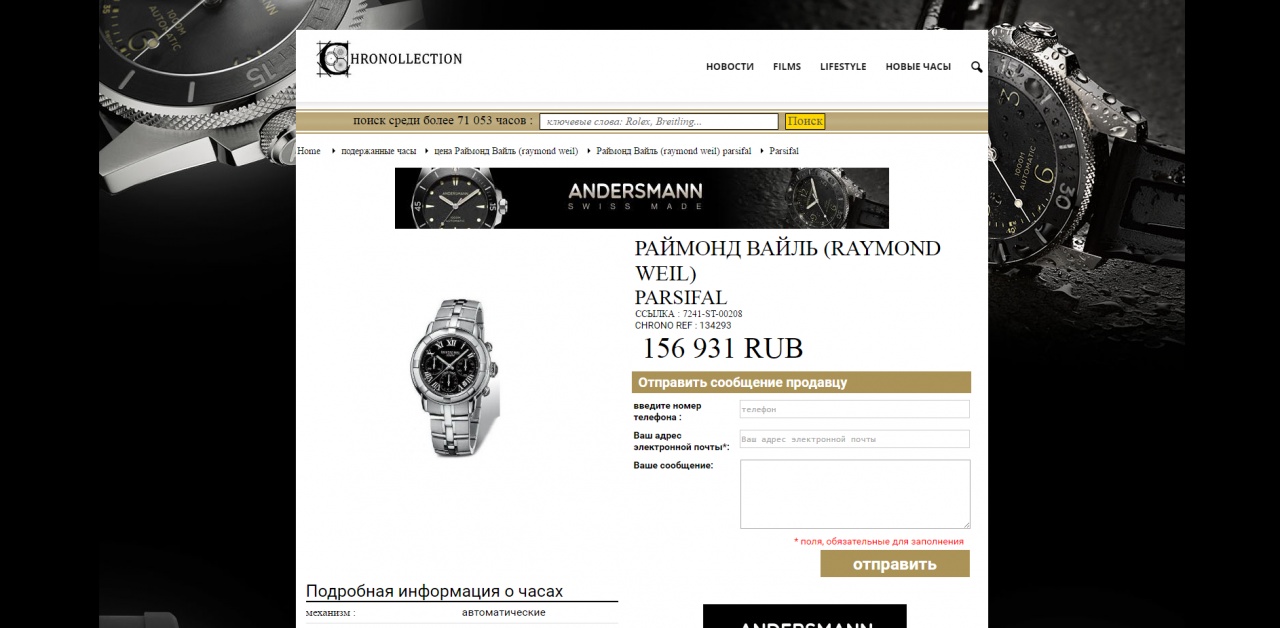This screenshot has height=628, width=1280.
Task: Click inside the Ваше сообщение textarea
Action: pyautogui.click(x=855, y=494)
